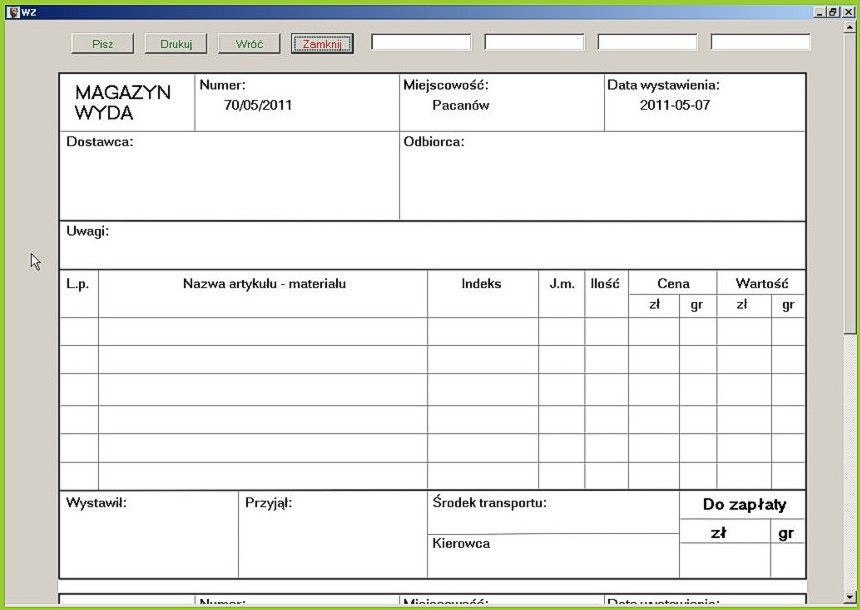This screenshot has width=860, height=610.
Task: Click the Indeks column header
Action: pos(481,284)
